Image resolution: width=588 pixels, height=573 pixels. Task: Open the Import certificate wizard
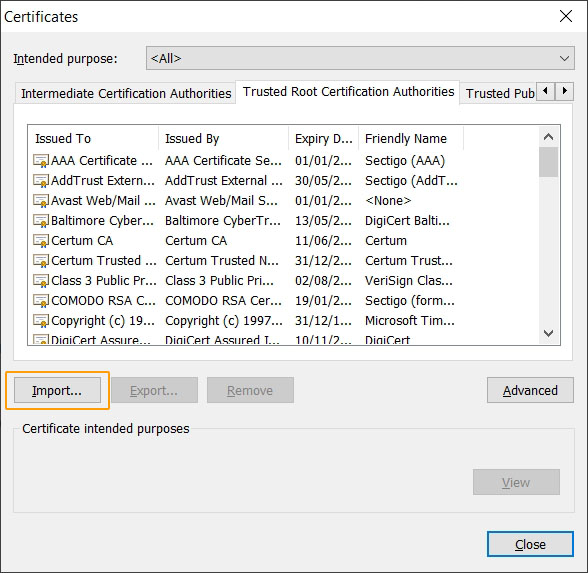click(x=57, y=390)
